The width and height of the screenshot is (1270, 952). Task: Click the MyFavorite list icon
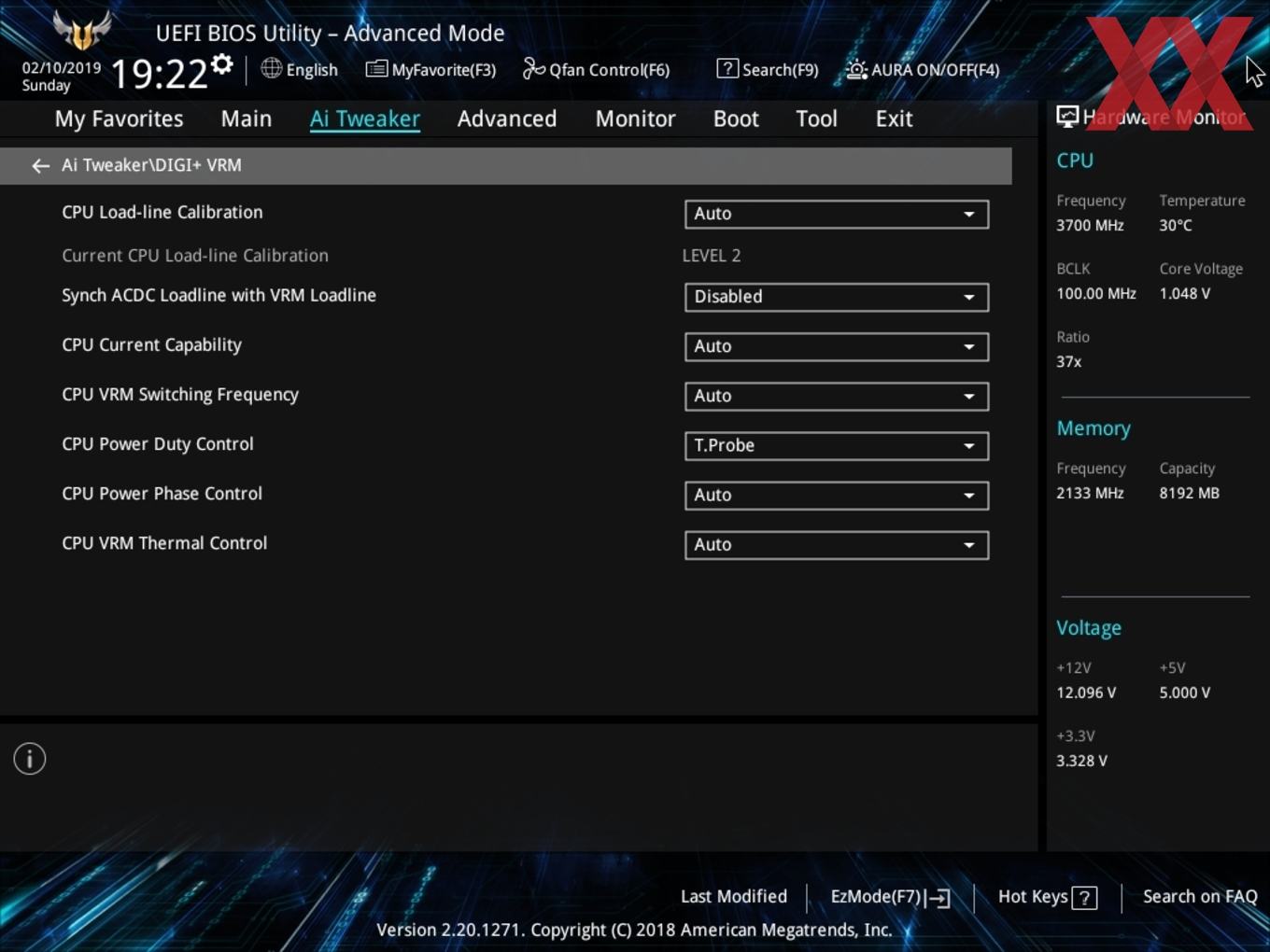click(376, 69)
